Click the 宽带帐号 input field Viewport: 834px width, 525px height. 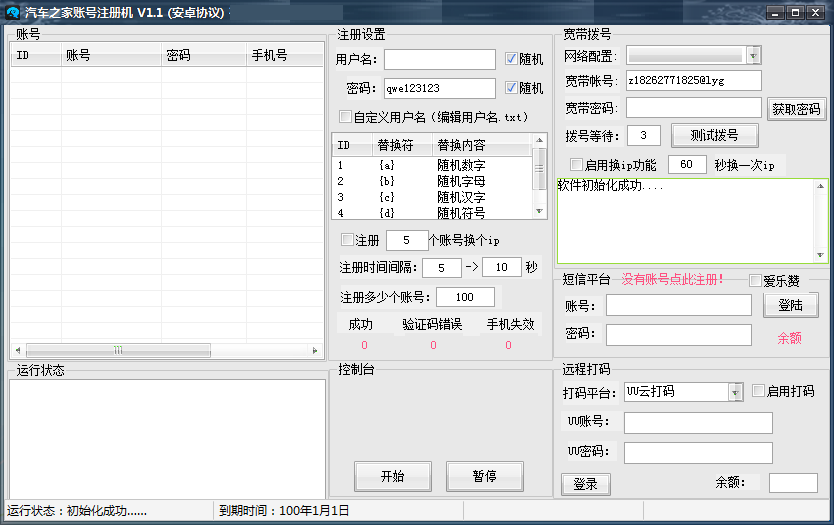click(x=694, y=80)
